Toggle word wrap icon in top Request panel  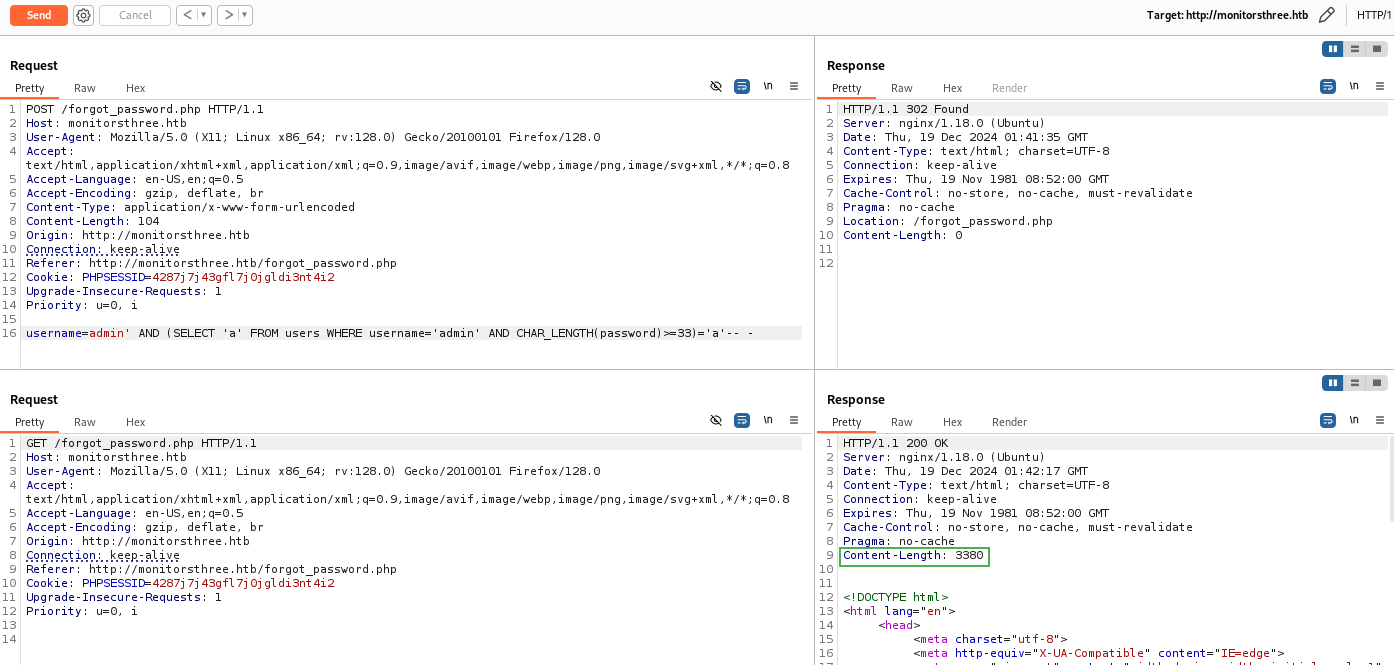[742, 87]
